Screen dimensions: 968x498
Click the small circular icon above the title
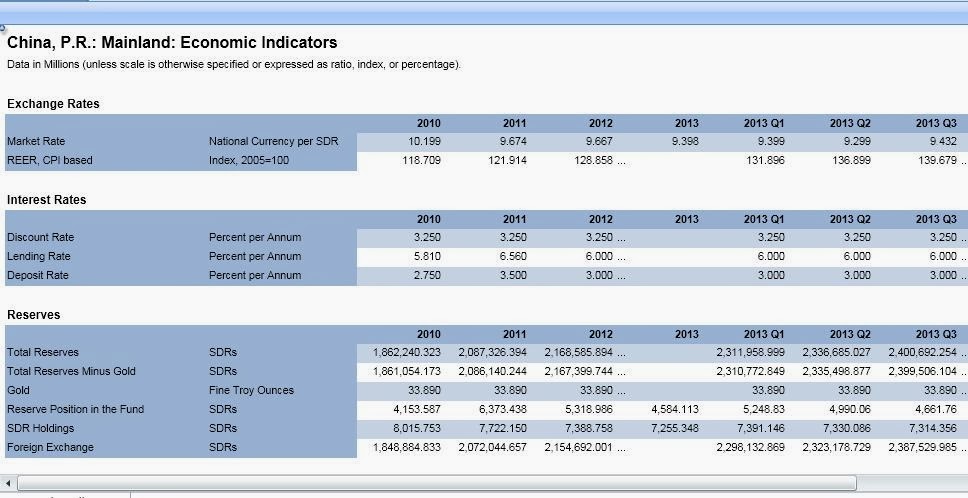(2, 28)
